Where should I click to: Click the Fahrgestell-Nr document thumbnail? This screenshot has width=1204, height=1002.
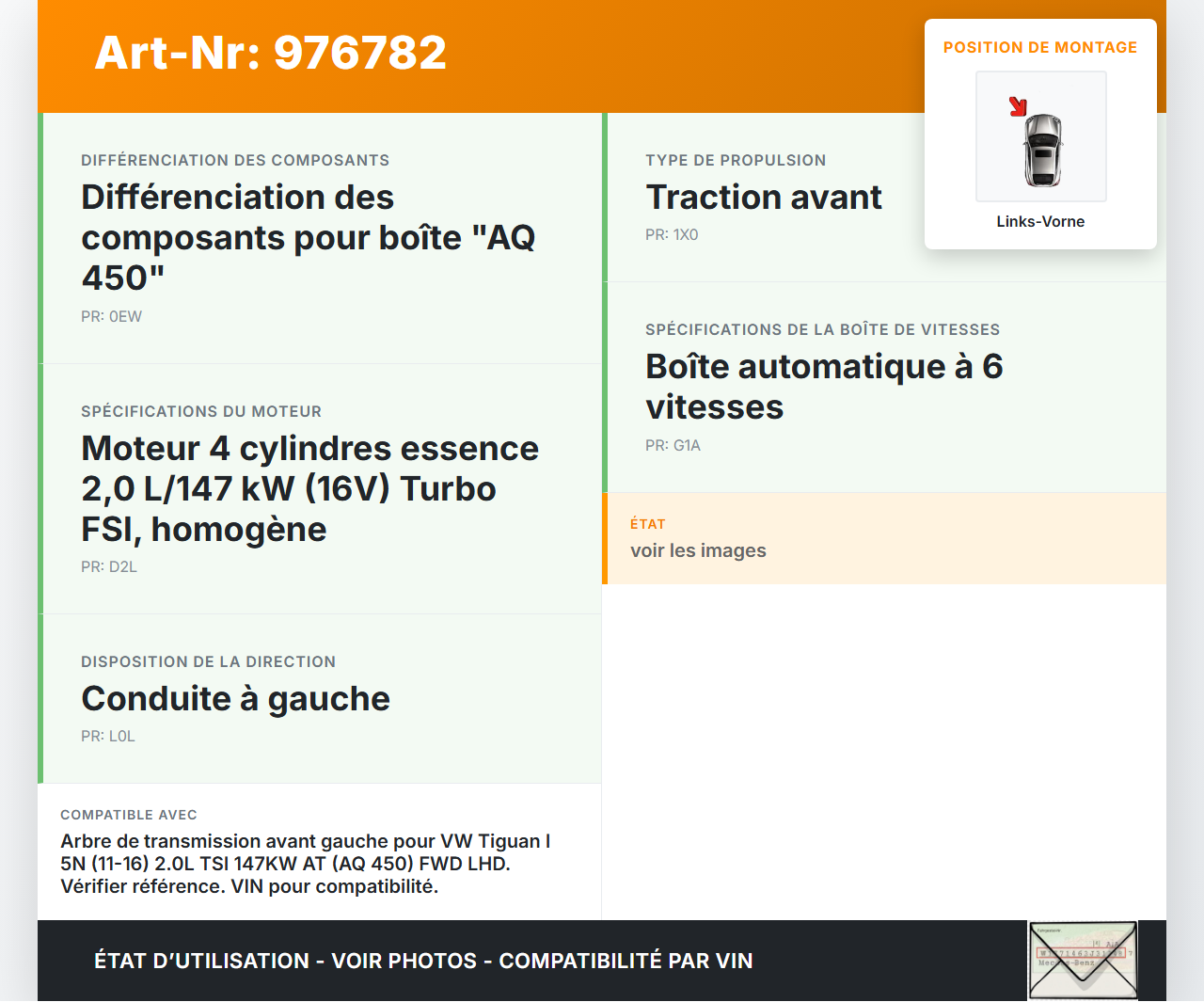pos(1083,960)
